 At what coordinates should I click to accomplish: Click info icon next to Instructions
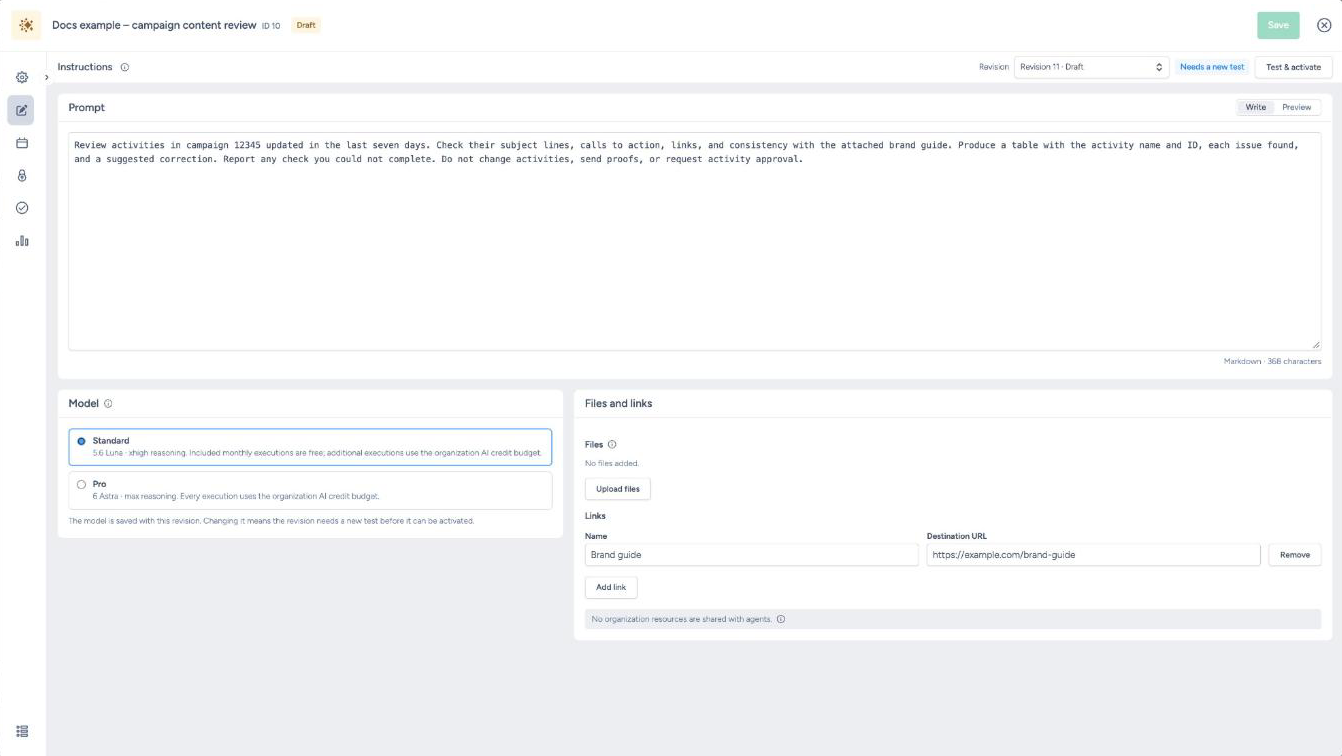point(125,67)
